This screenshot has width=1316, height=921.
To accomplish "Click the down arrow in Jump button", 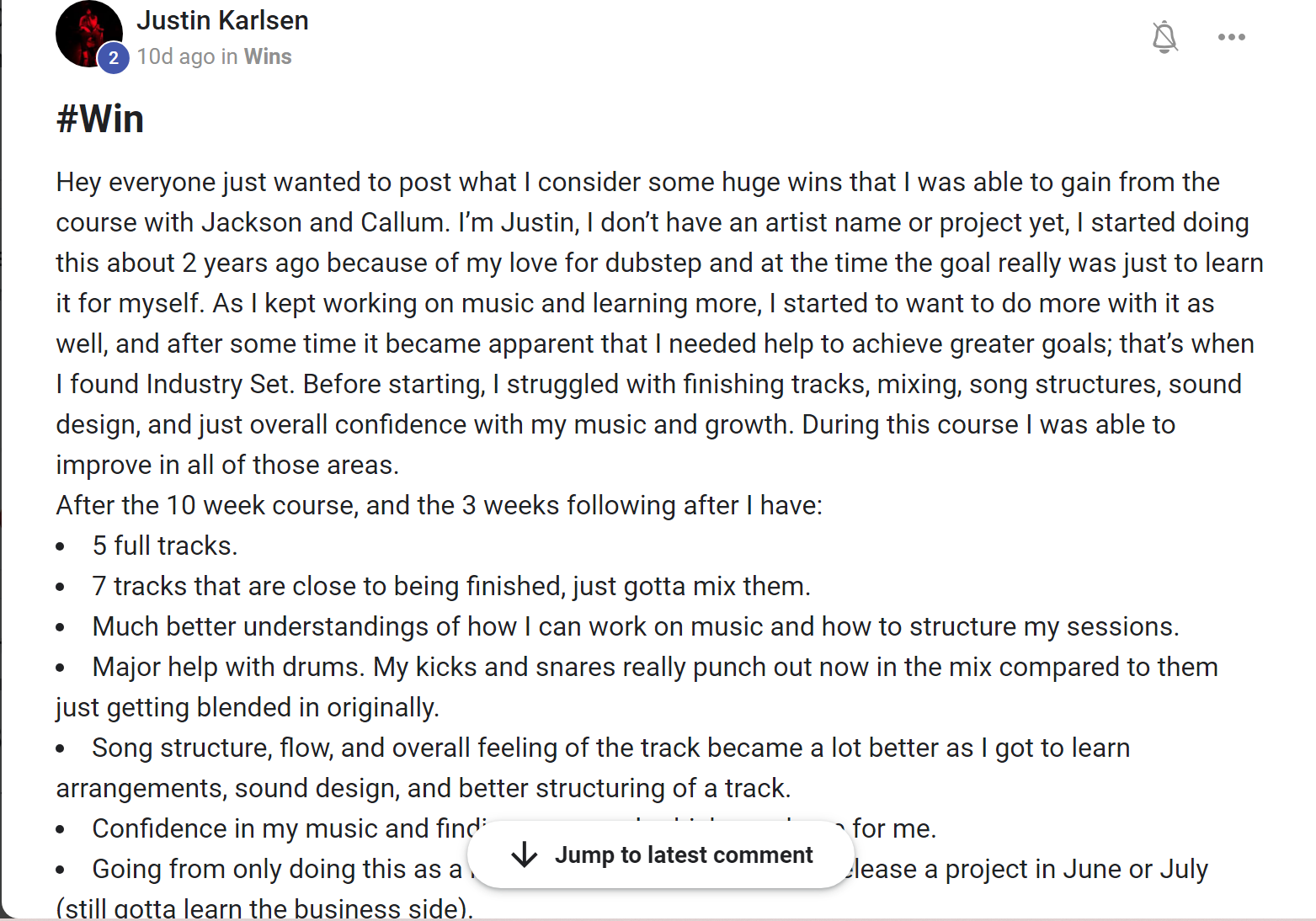I will [525, 854].
